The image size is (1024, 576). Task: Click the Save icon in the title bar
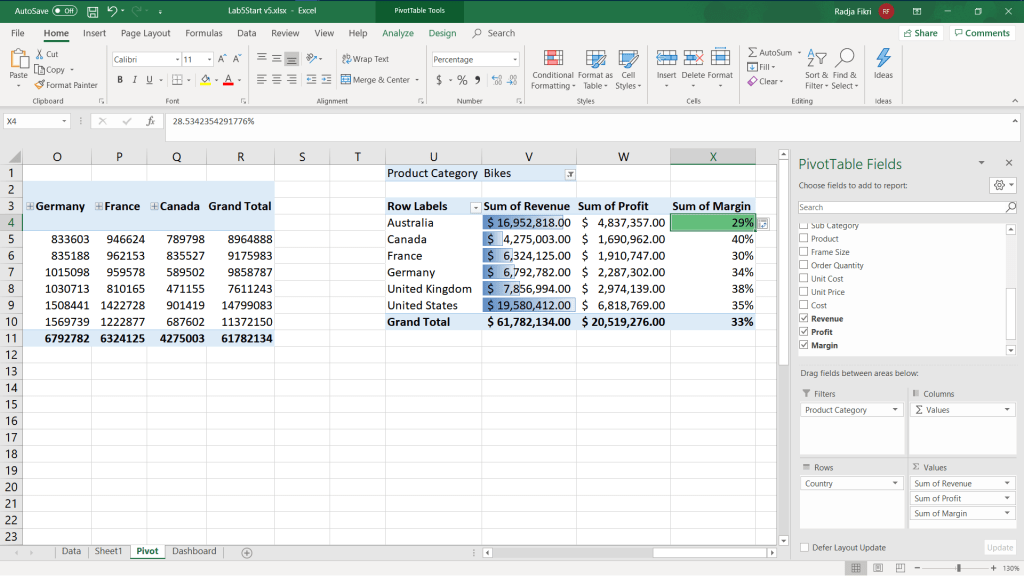(92, 11)
